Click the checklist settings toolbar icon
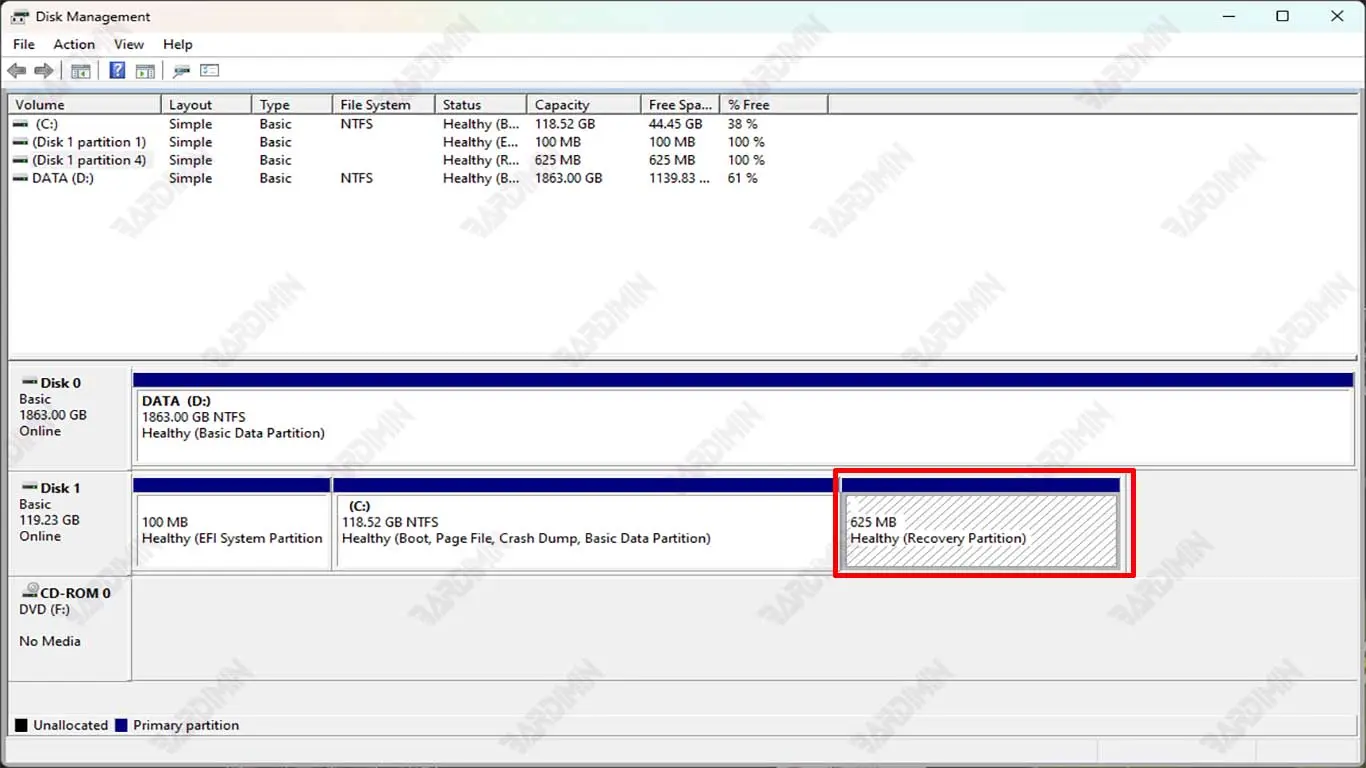 (209, 71)
